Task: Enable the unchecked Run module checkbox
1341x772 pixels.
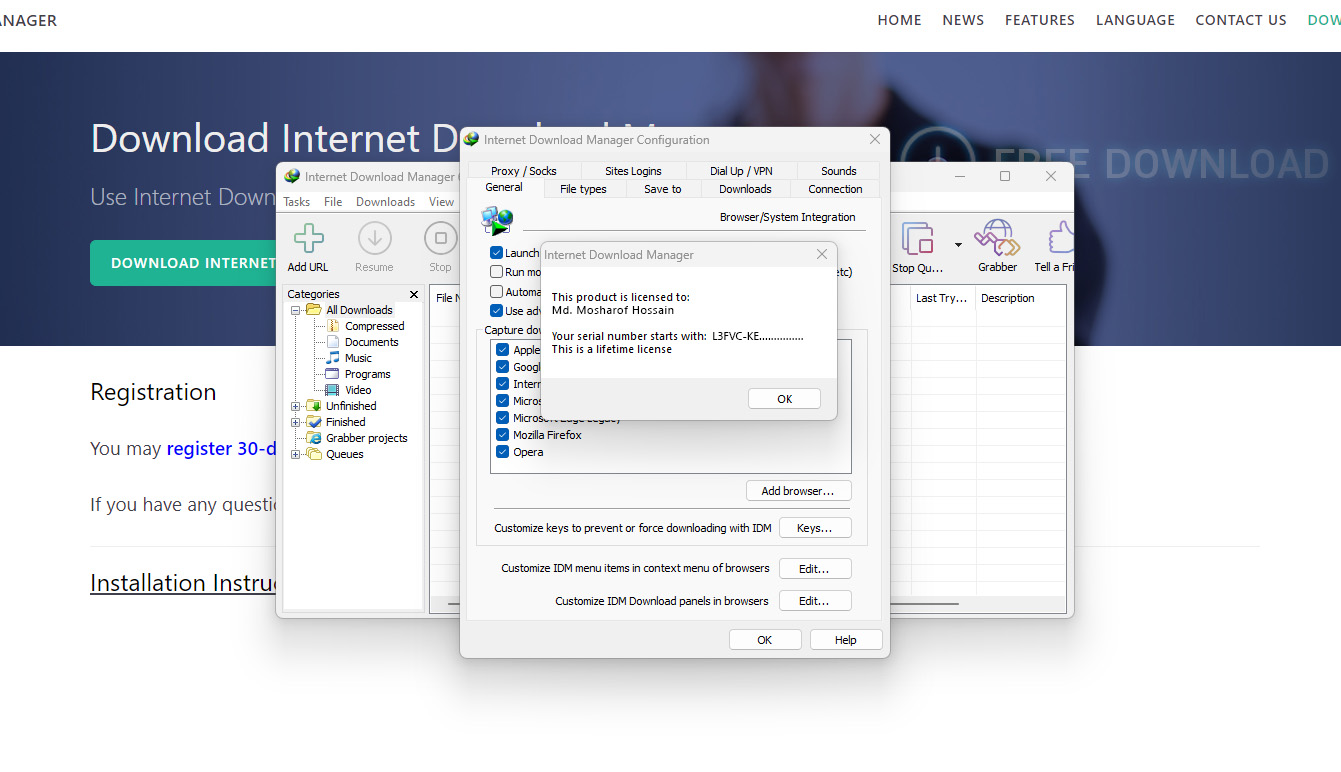Action: (496, 272)
